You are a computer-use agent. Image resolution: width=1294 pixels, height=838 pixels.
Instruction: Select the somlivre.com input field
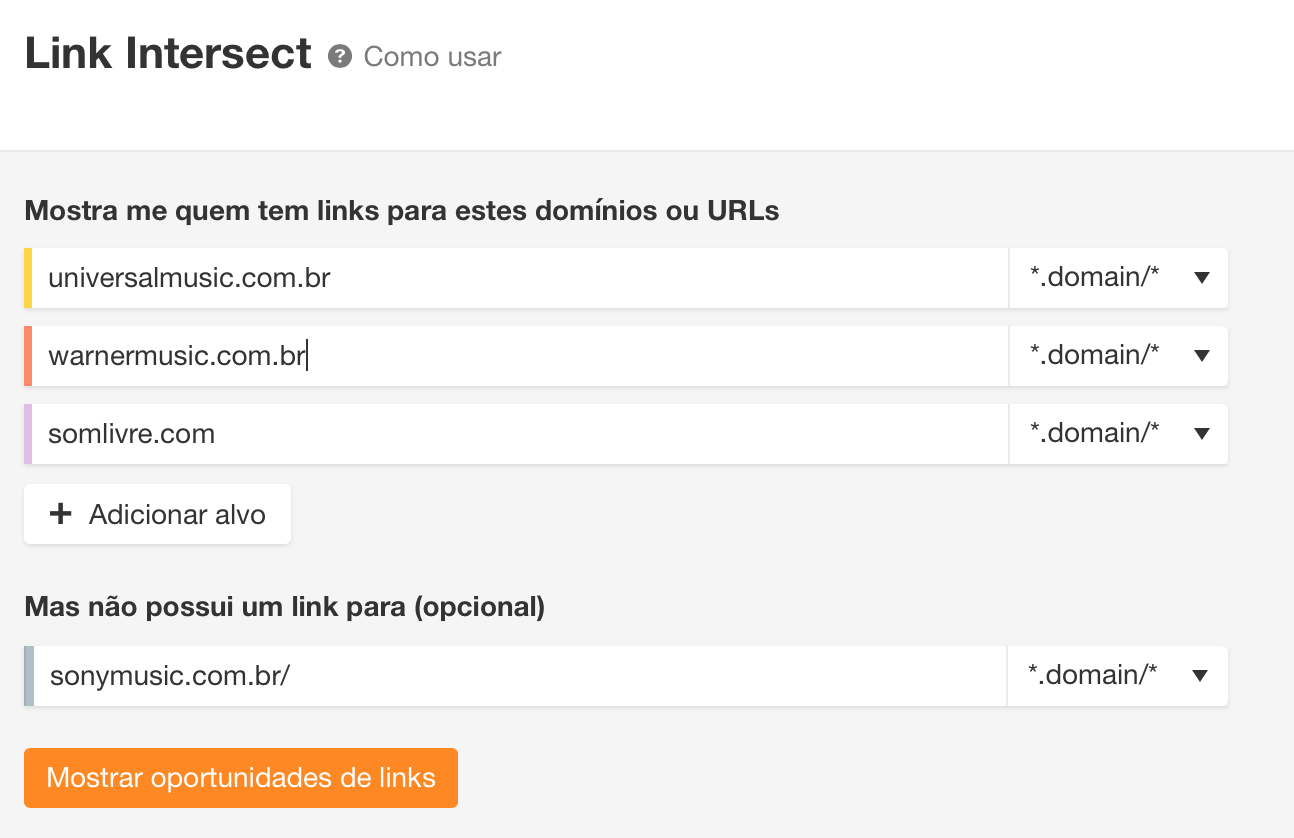(500, 434)
